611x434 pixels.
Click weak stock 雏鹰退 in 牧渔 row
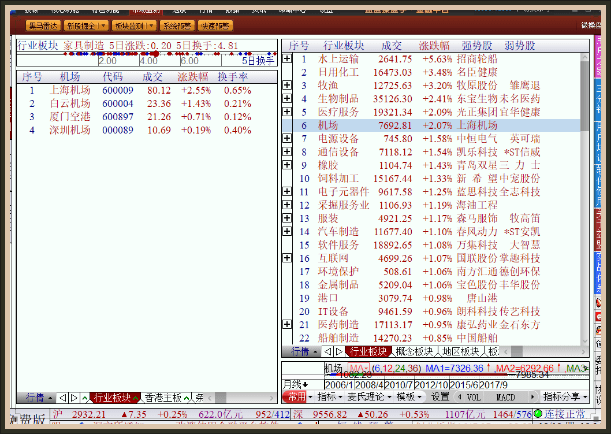pyautogui.click(x=524, y=85)
